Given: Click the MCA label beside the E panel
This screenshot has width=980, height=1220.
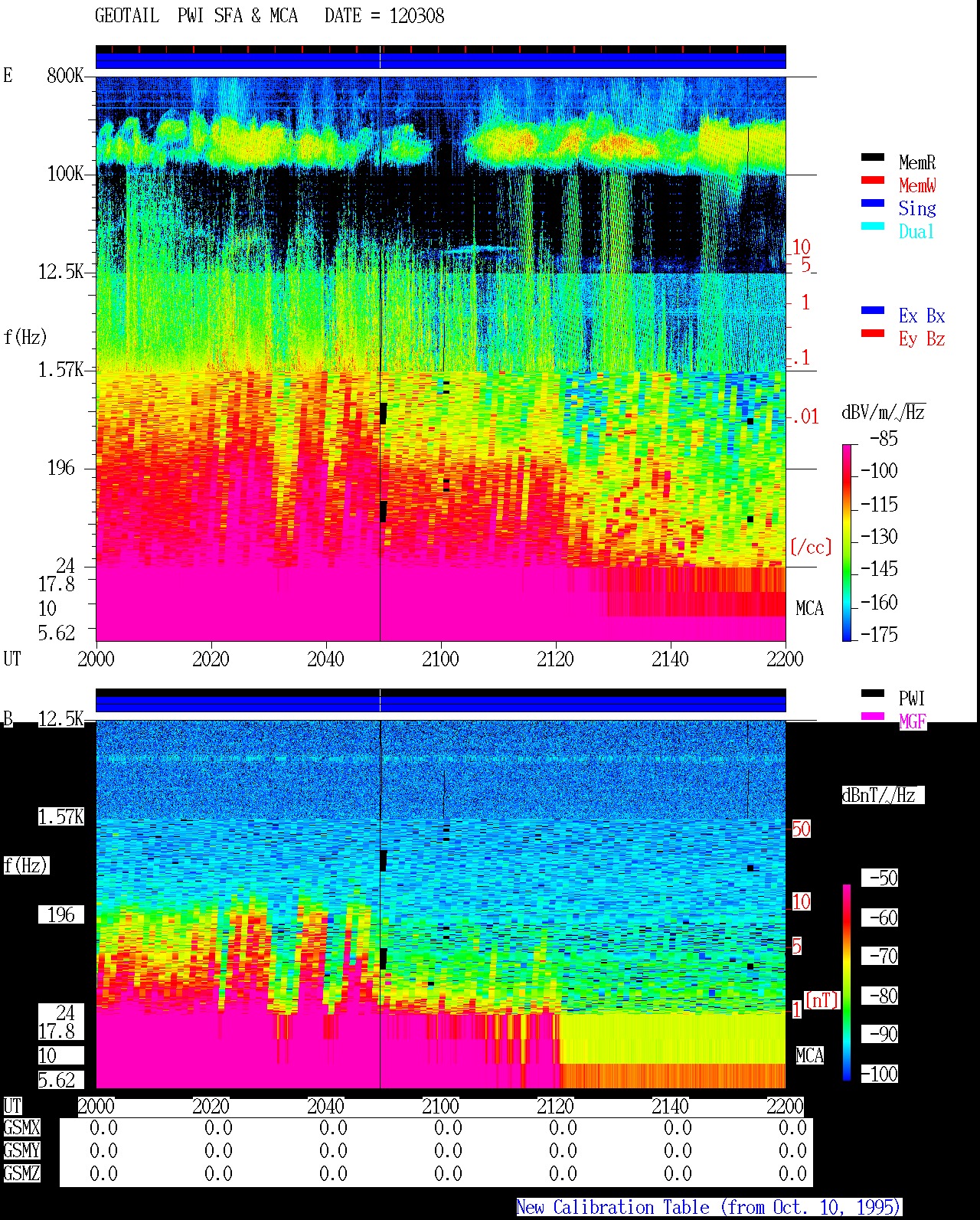Looking at the screenshot, I should point(809,608).
